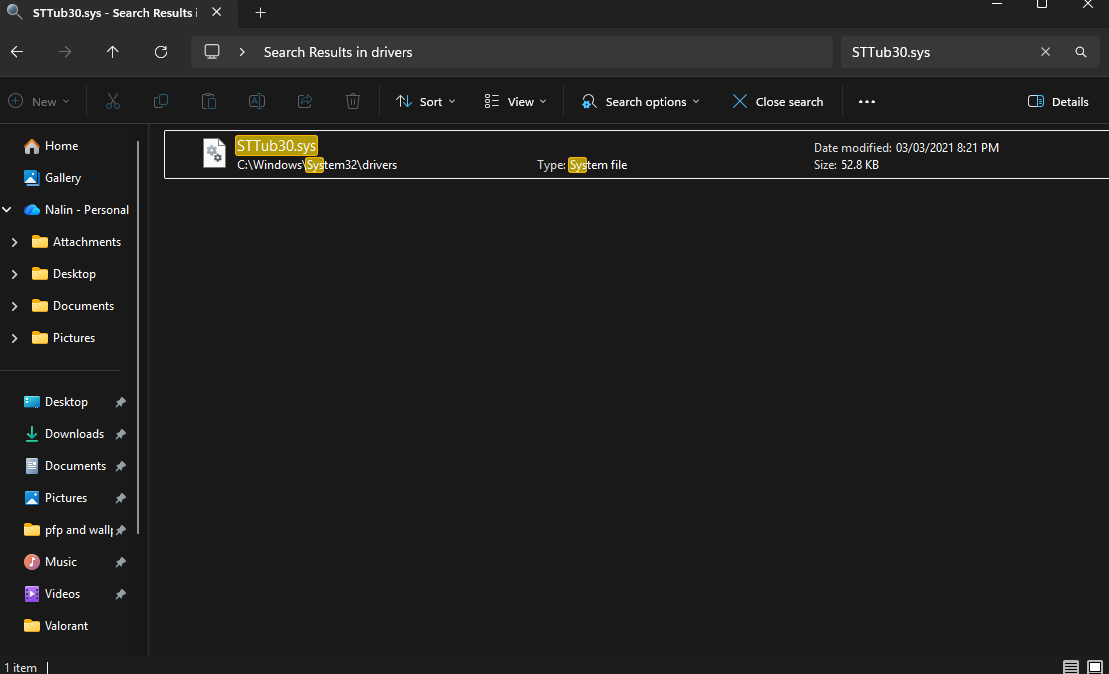1109x674 pixels.
Task: Open the New item dropdown
Action: (x=40, y=102)
